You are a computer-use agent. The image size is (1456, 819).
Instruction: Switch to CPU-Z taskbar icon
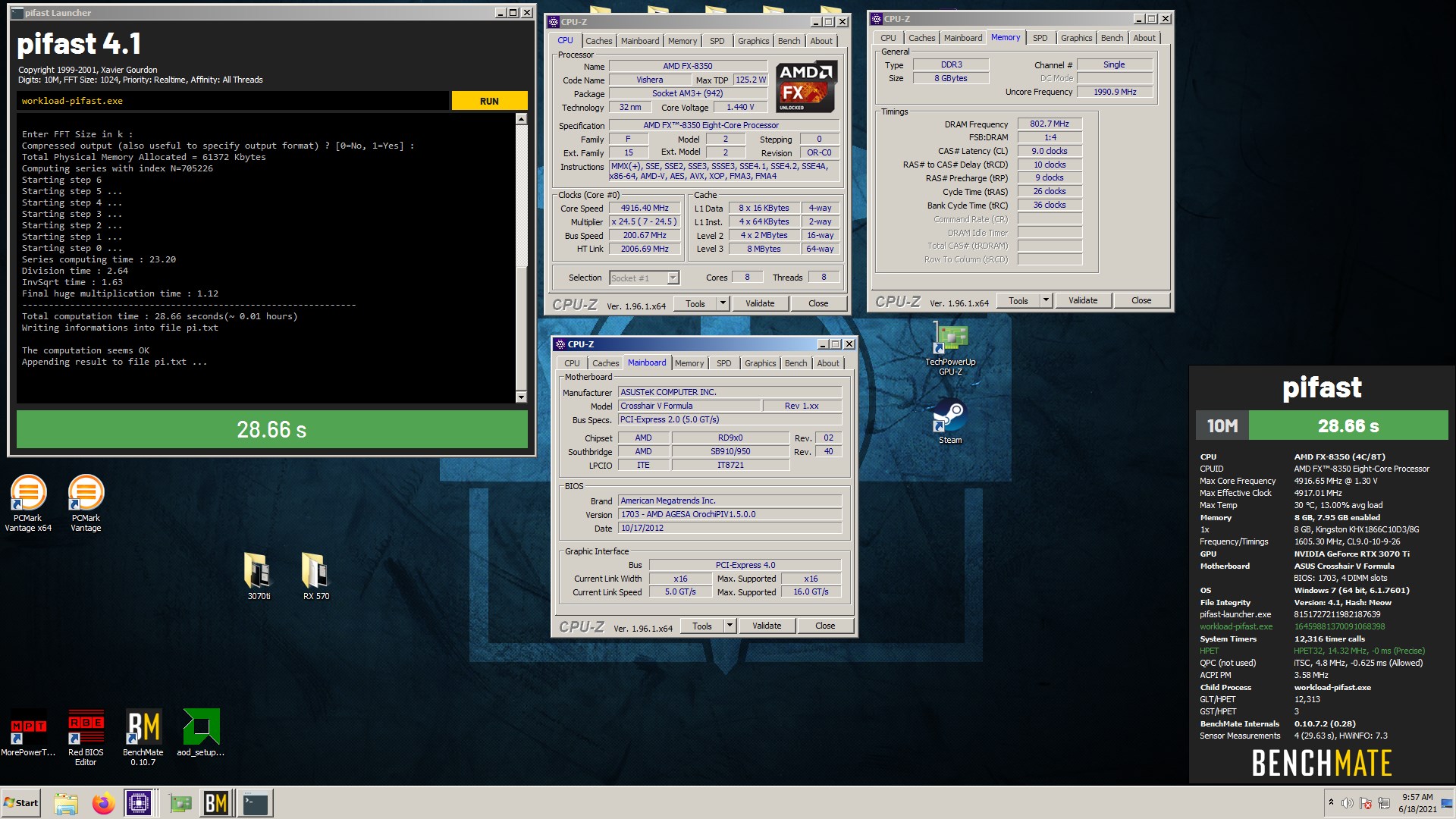tap(140, 804)
